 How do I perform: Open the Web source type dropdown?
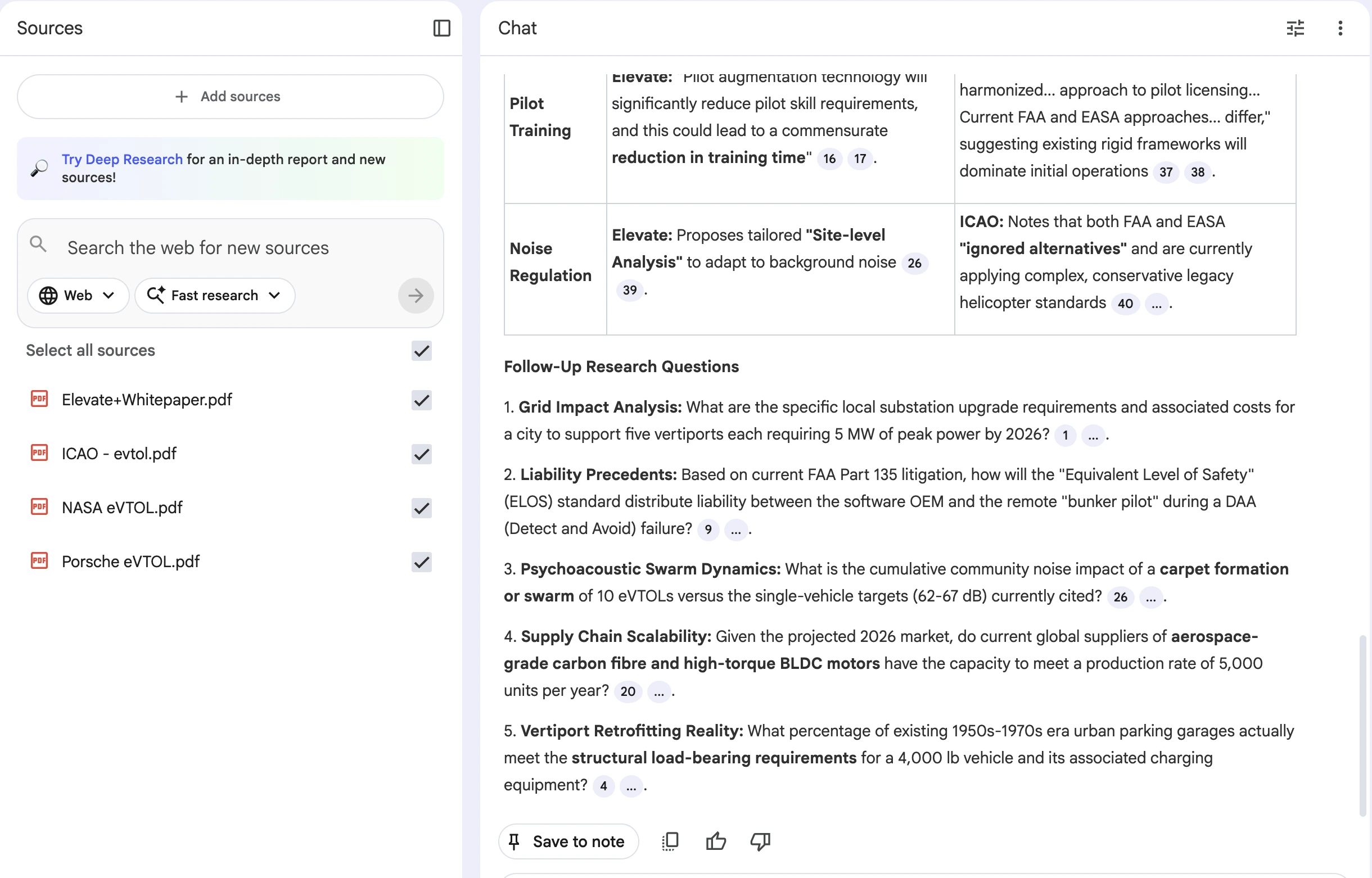(x=78, y=295)
